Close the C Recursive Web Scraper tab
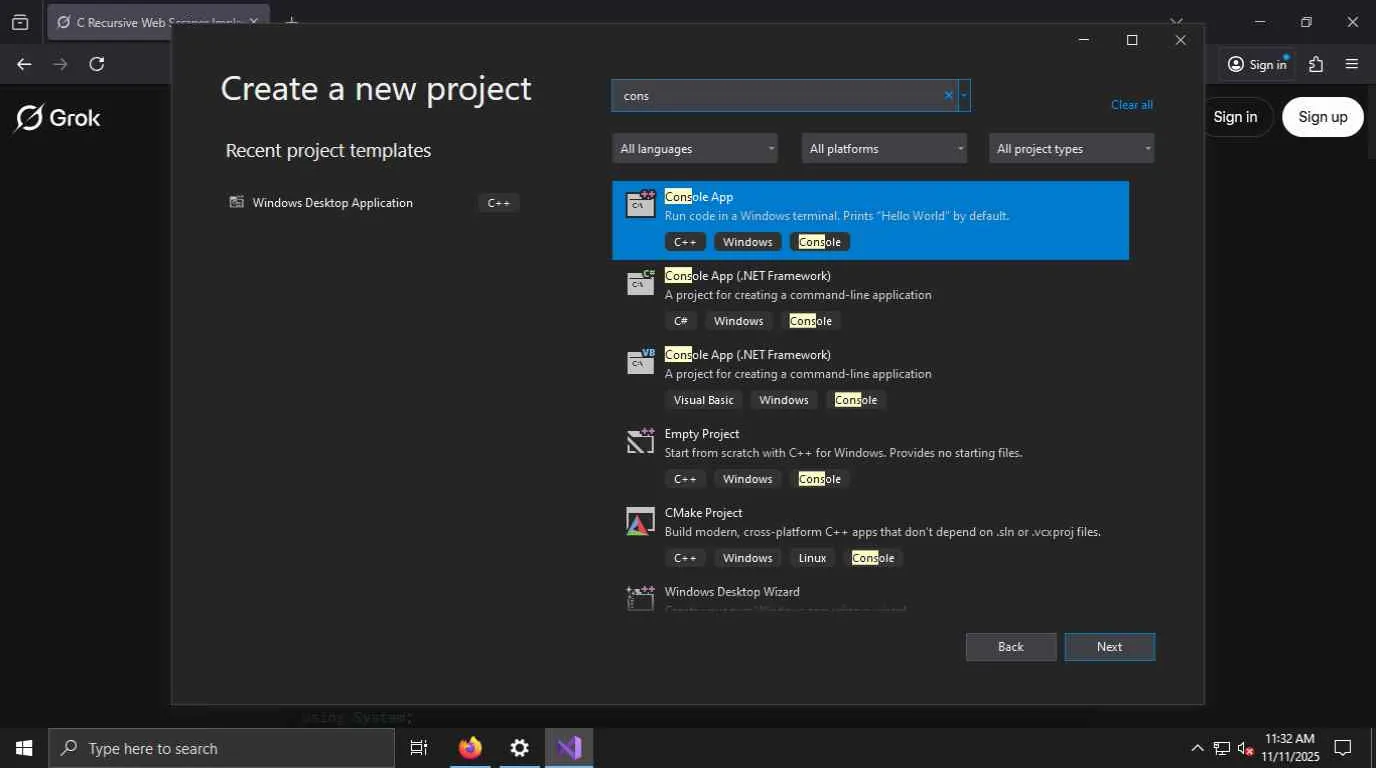Image resolution: width=1376 pixels, height=768 pixels. pos(254,22)
